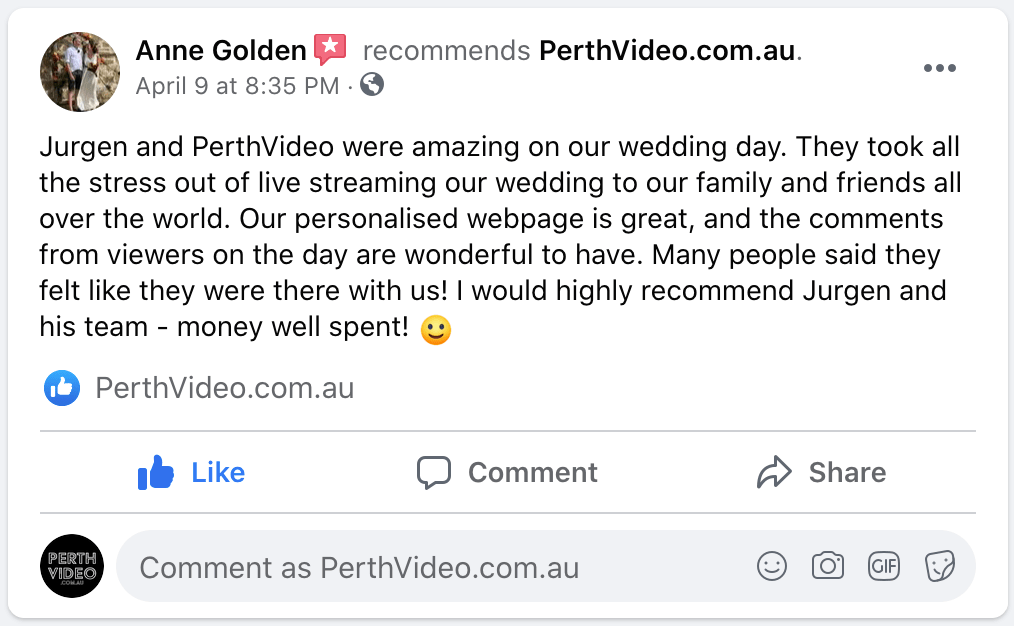
Task: Click the PerthVideo black logo avatar
Action: pos(72,566)
